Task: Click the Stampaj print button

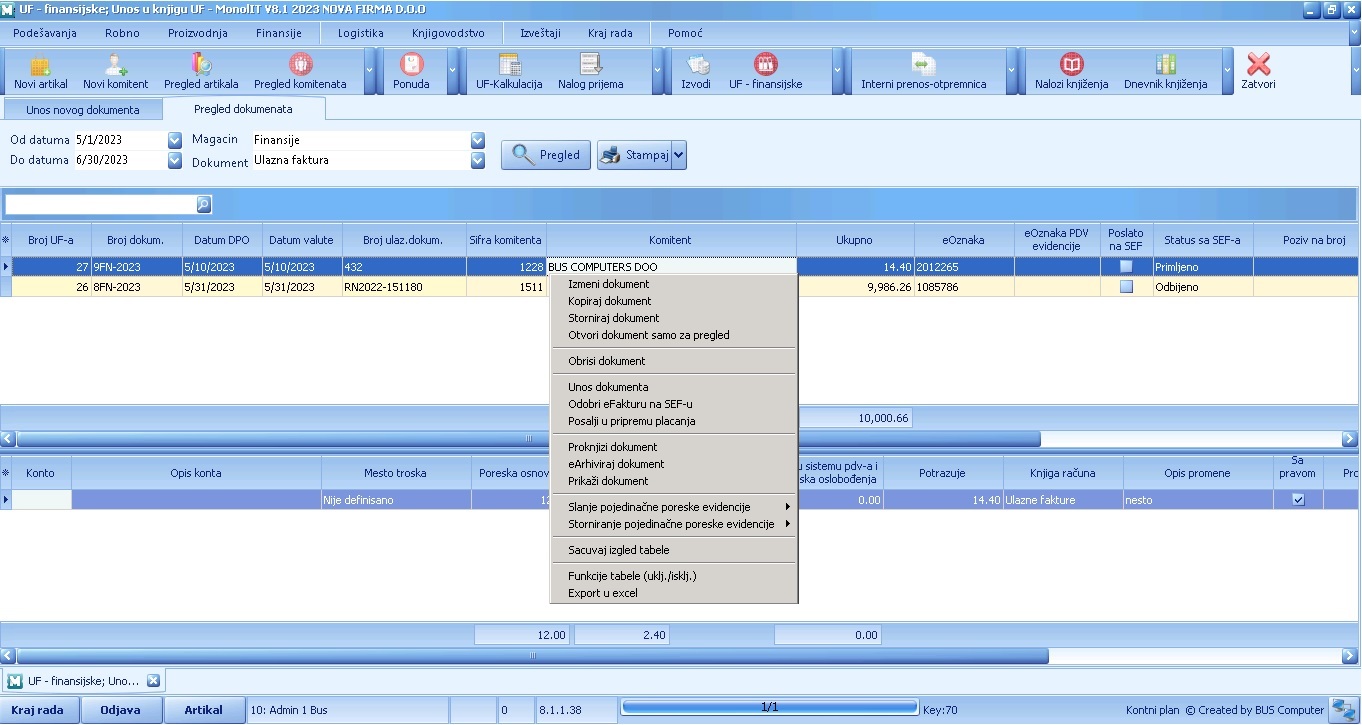Action: tap(635, 155)
